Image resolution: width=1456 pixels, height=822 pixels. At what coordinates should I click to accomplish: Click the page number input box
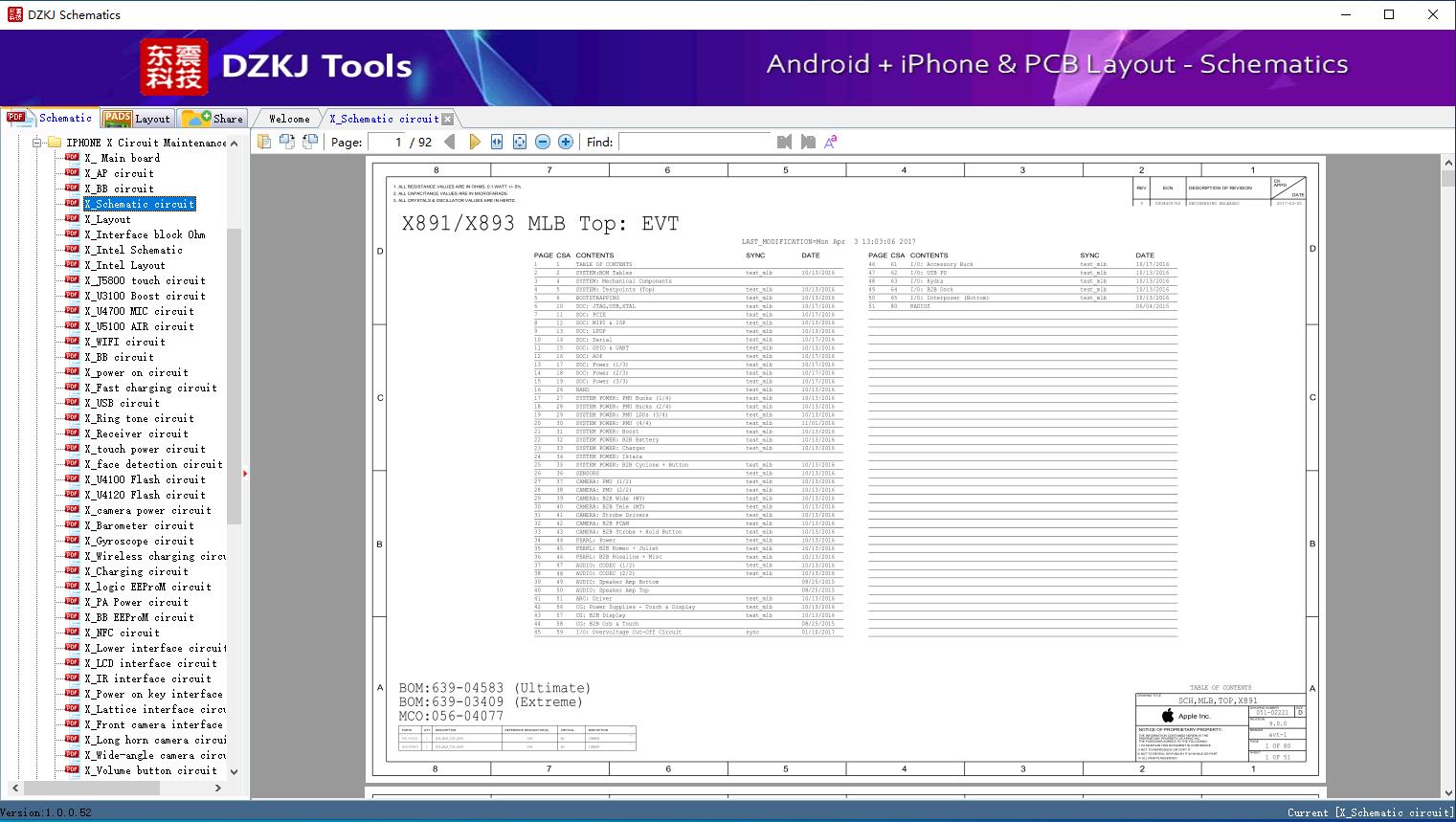pyautogui.click(x=387, y=142)
